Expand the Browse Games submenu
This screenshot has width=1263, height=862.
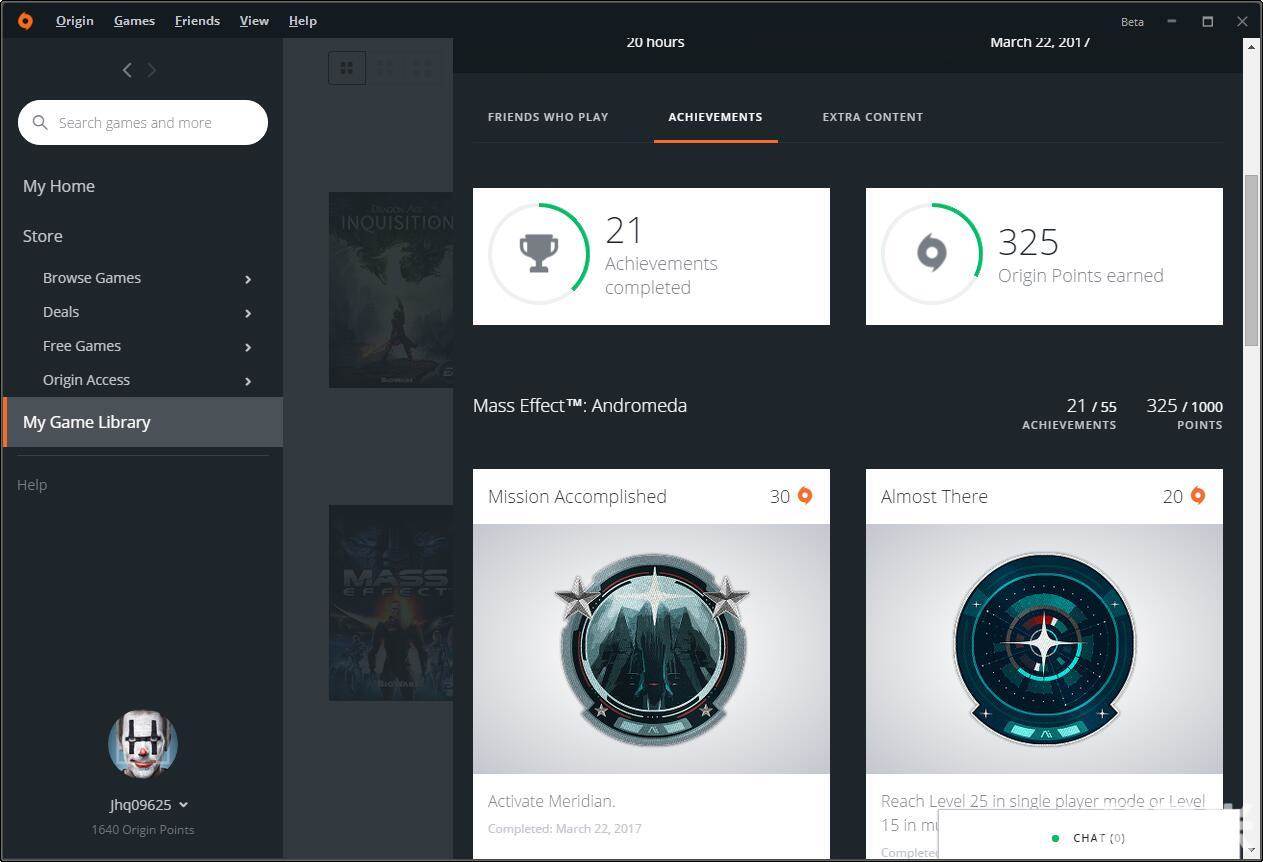click(x=248, y=279)
